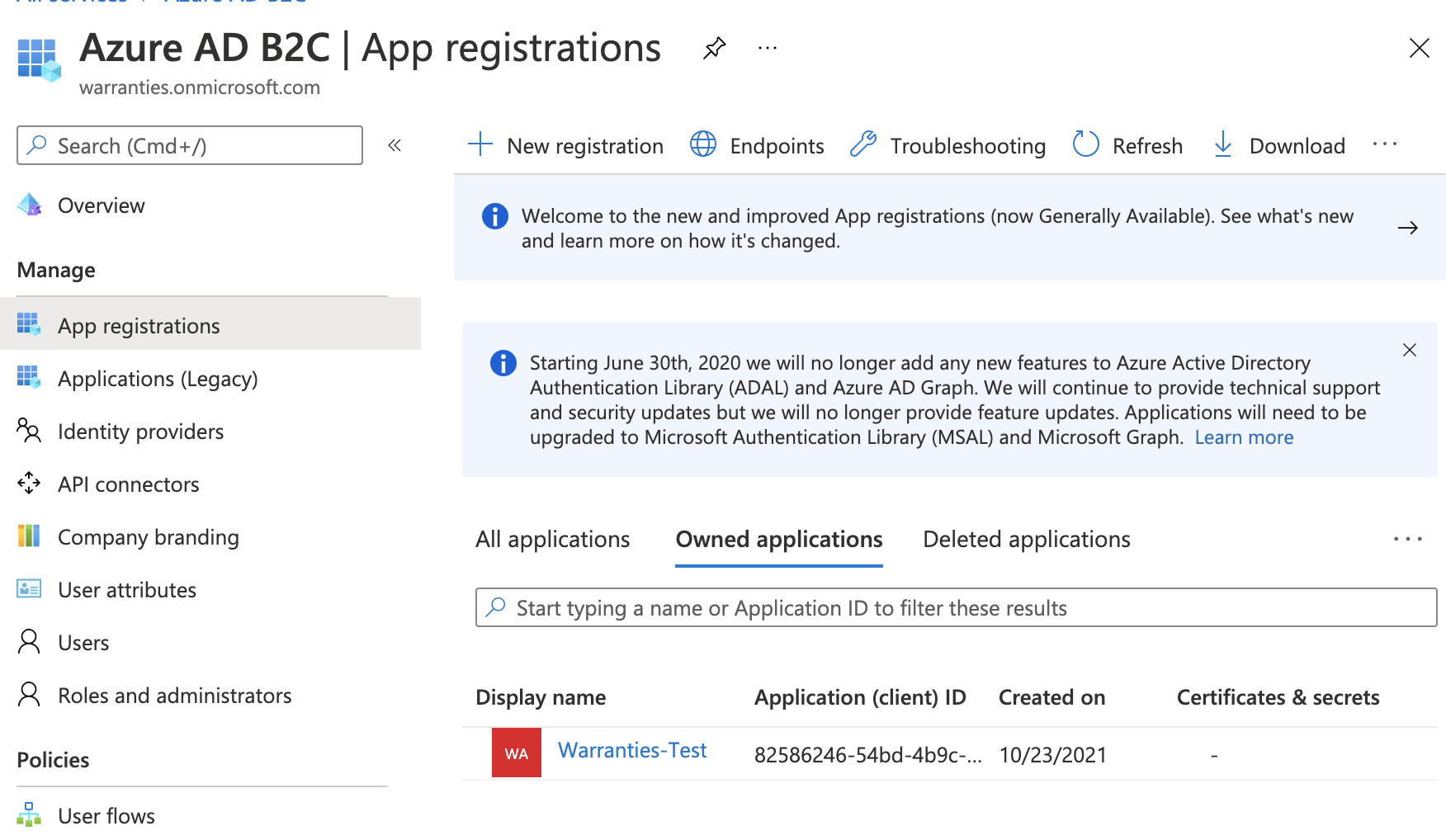Click Refresh in the toolbar
The width and height of the screenshot is (1446, 840).
(1147, 146)
